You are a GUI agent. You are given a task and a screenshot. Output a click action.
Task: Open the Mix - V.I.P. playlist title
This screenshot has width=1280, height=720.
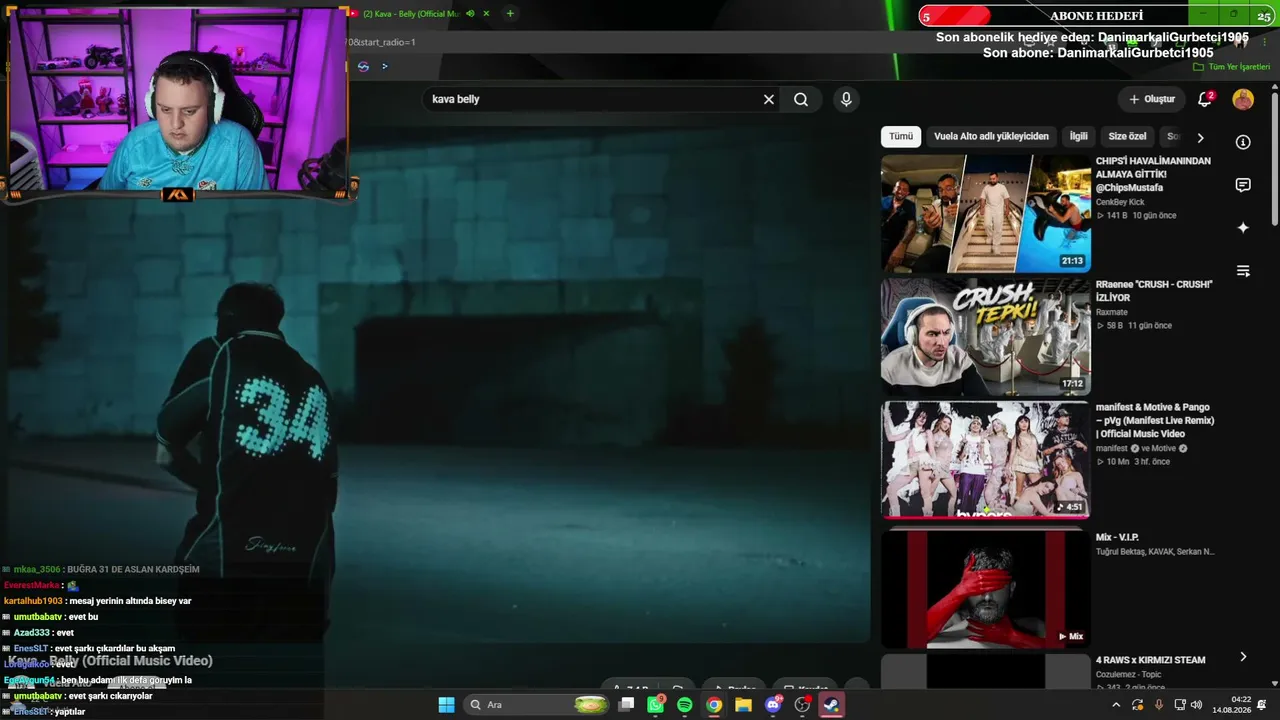point(1117,538)
